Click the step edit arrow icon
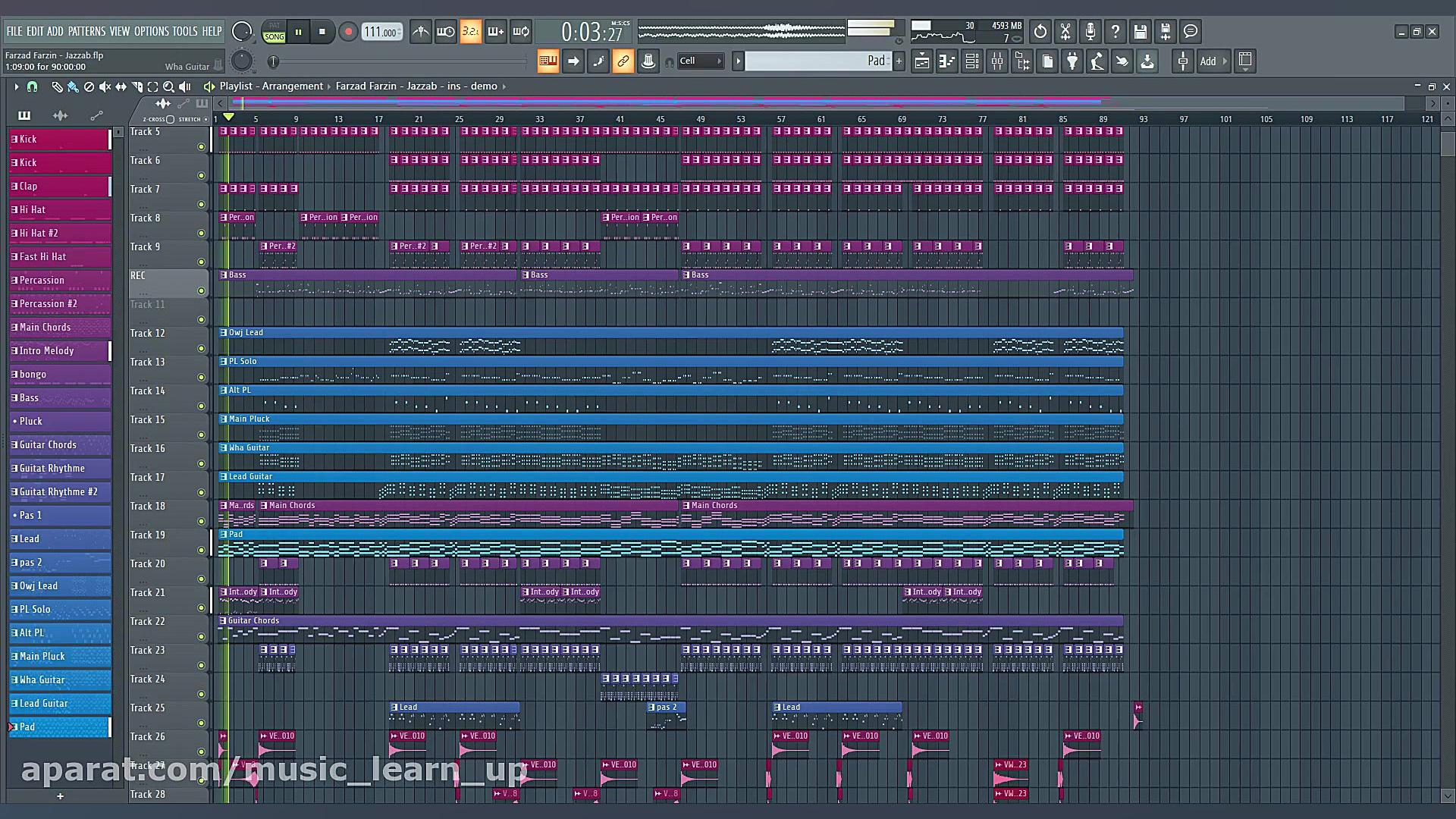Screen dimensions: 1456x819 click(573, 61)
